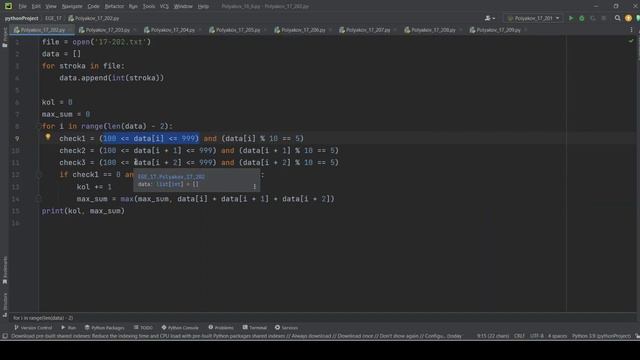Viewport: 640px width, 360px height.
Task: Close the Polyakov_17_209.py tab
Action: 525,30
